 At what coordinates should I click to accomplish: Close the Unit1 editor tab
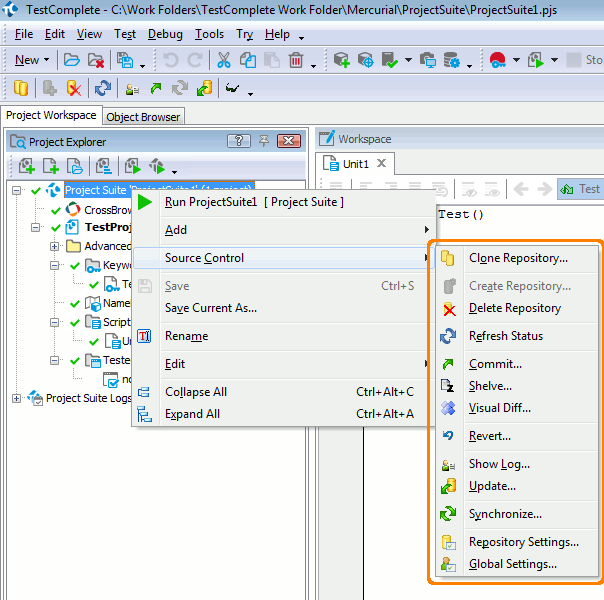point(381,163)
